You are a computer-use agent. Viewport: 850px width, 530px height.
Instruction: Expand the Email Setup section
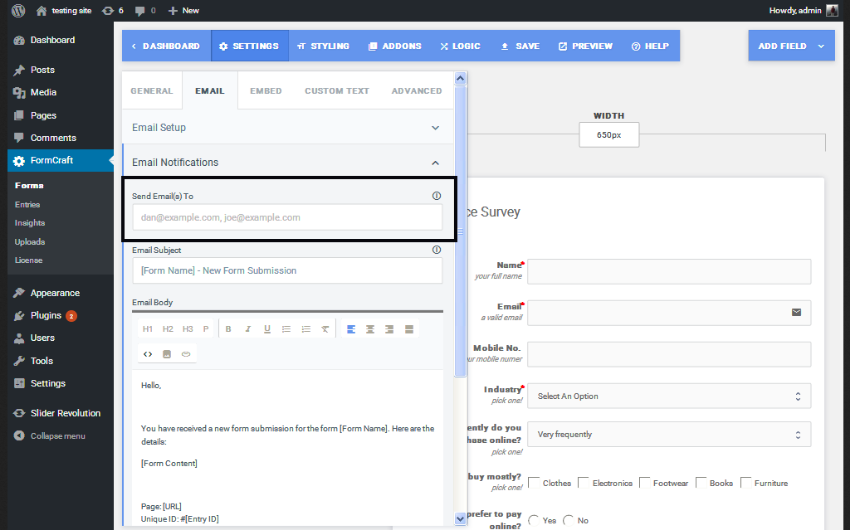pos(288,127)
